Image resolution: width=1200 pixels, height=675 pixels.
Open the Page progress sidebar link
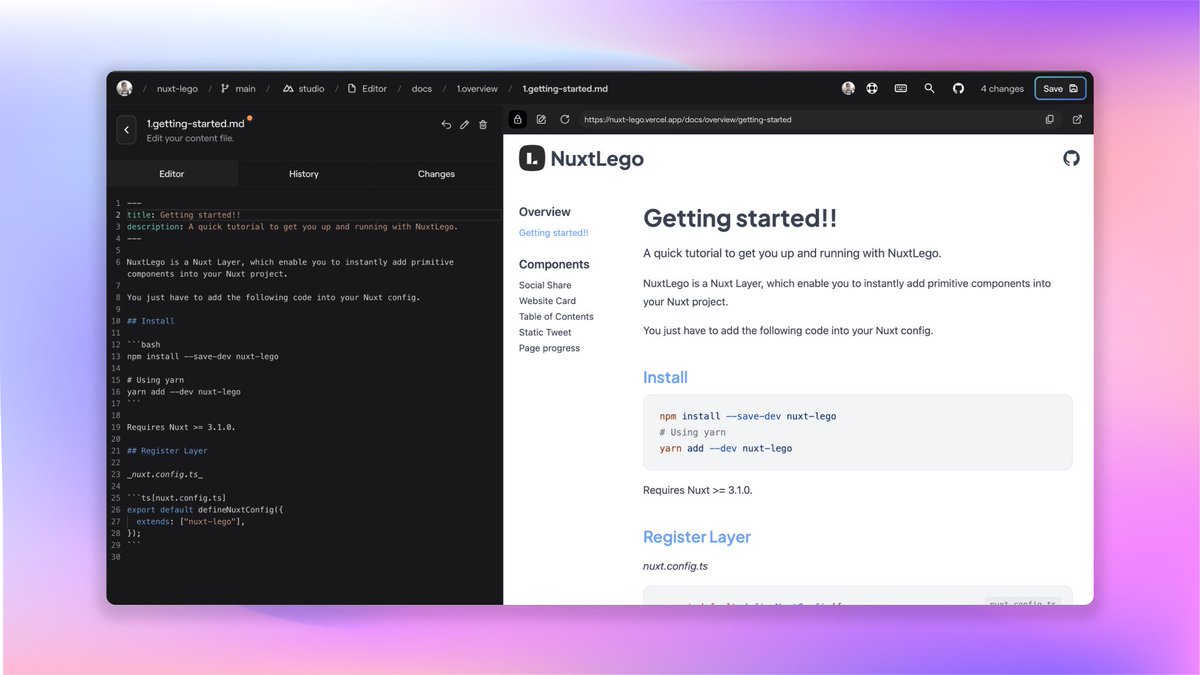point(549,348)
